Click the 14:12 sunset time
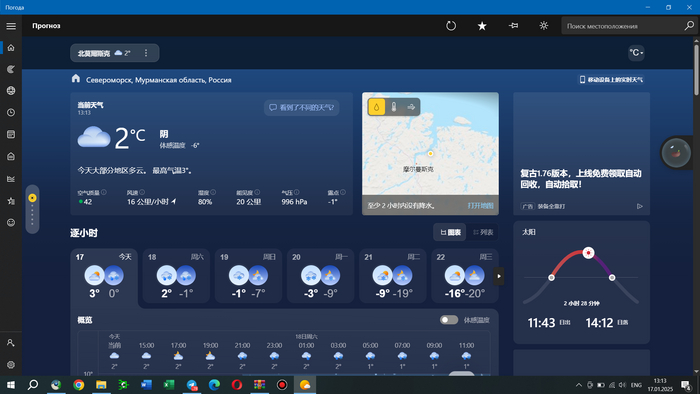 click(x=599, y=323)
